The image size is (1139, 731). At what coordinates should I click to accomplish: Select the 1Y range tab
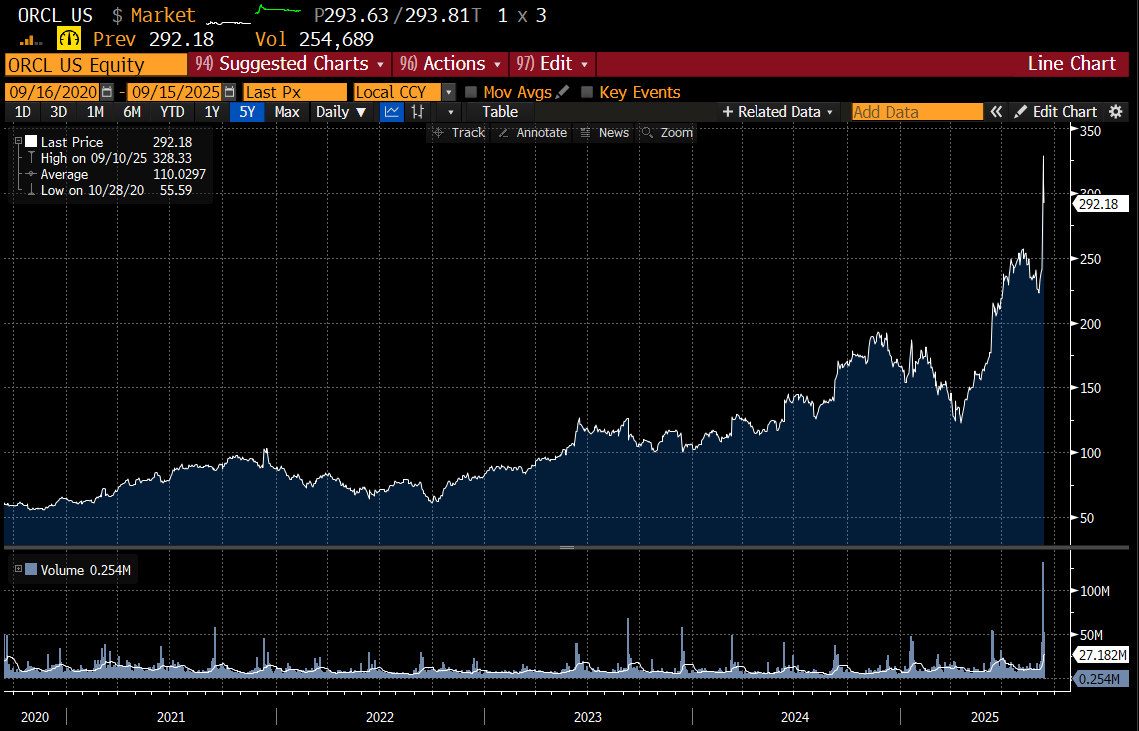point(211,112)
